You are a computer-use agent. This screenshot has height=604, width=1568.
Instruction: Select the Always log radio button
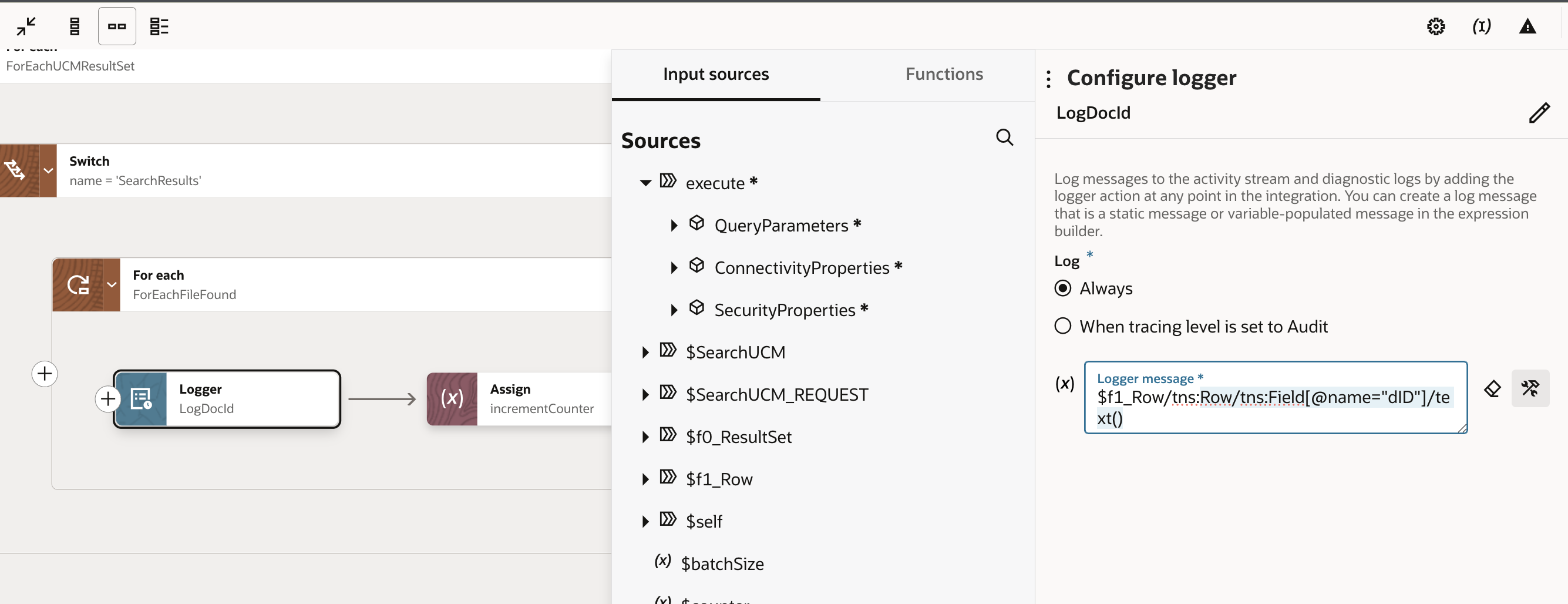1063,288
